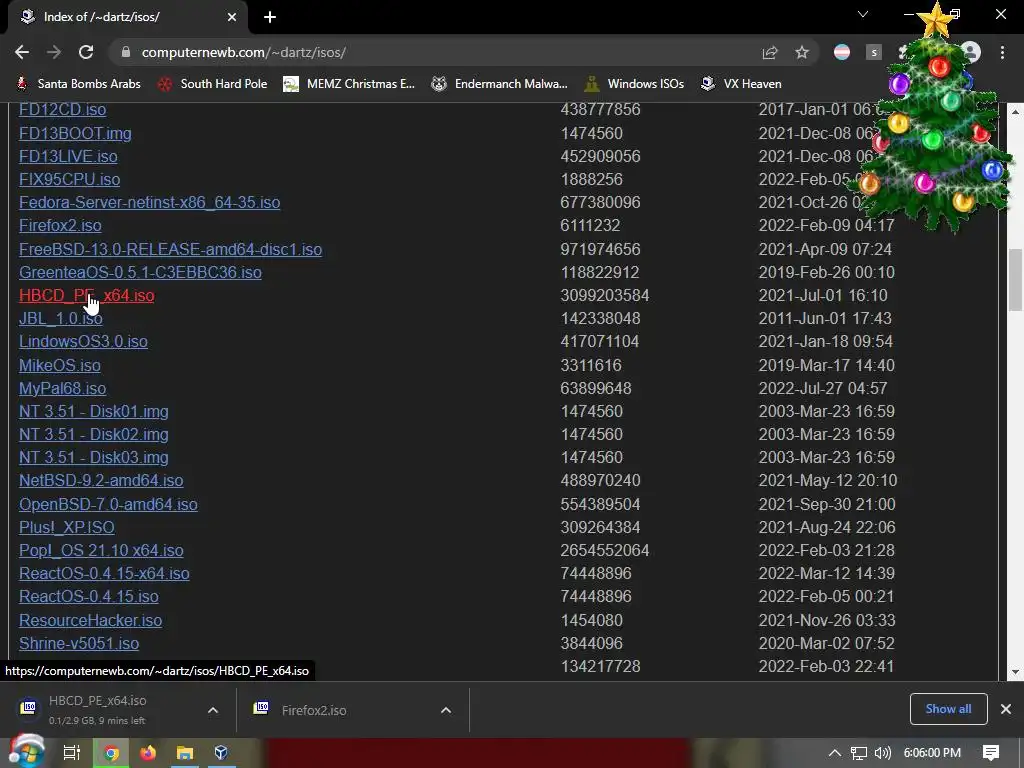The image size is (1024, 768).
Task: Click the browser forward arrow
Action: 54,52
